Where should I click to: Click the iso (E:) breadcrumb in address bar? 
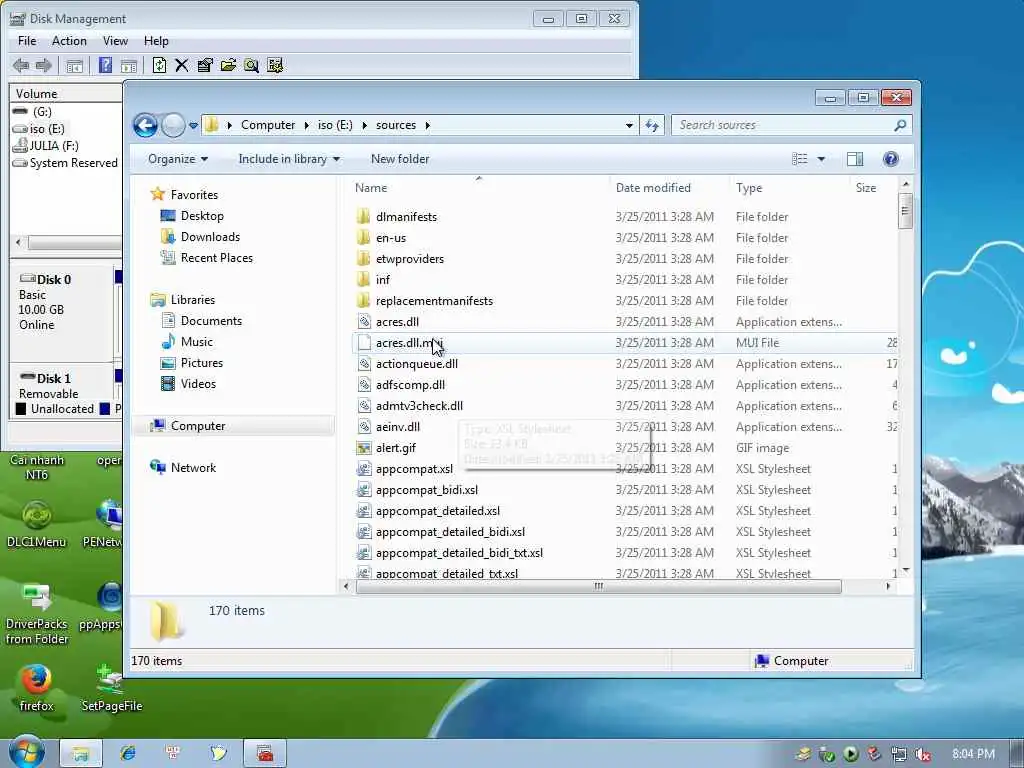(x=335, y=125)
